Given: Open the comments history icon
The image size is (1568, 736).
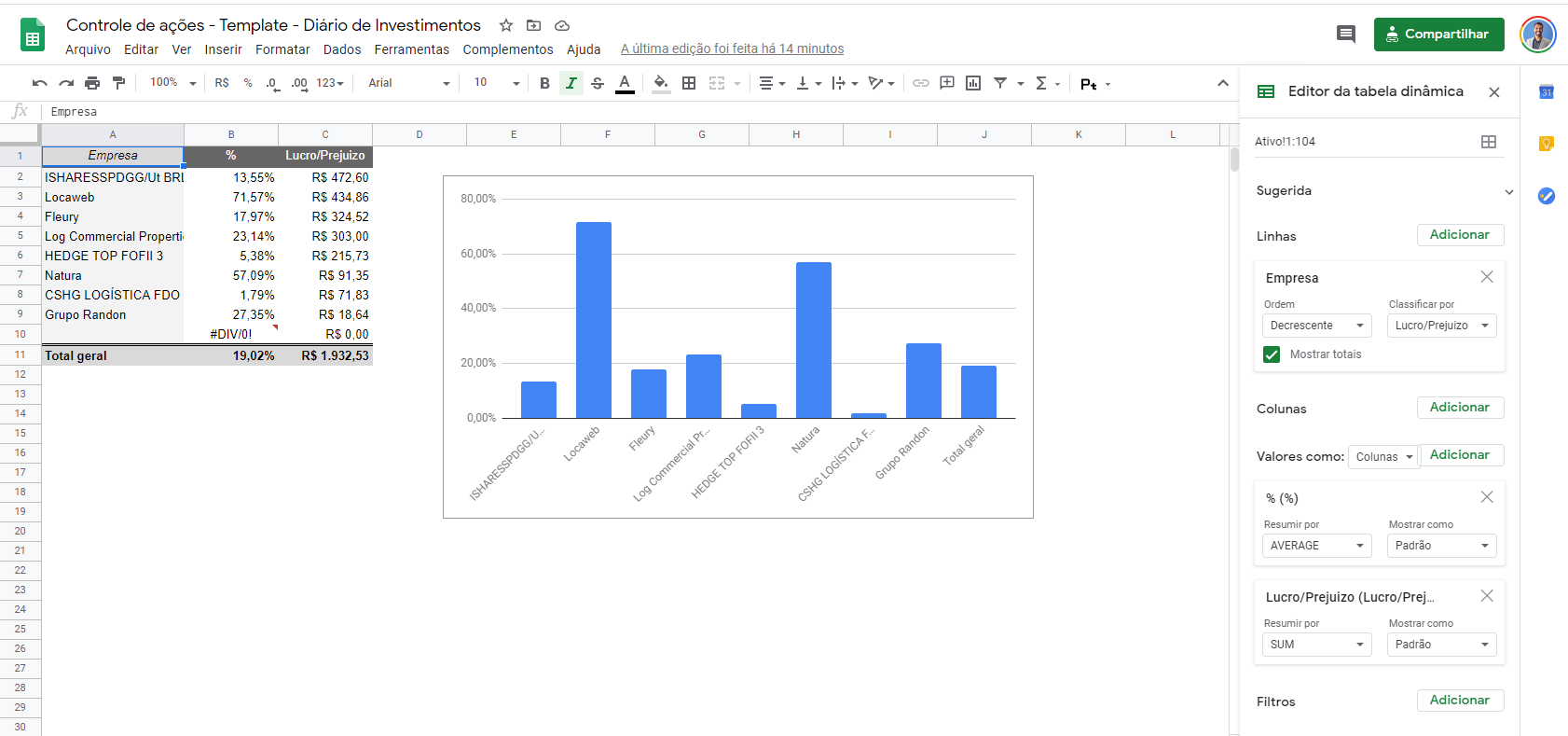Looking at the screenshot, I should 1345,35.
